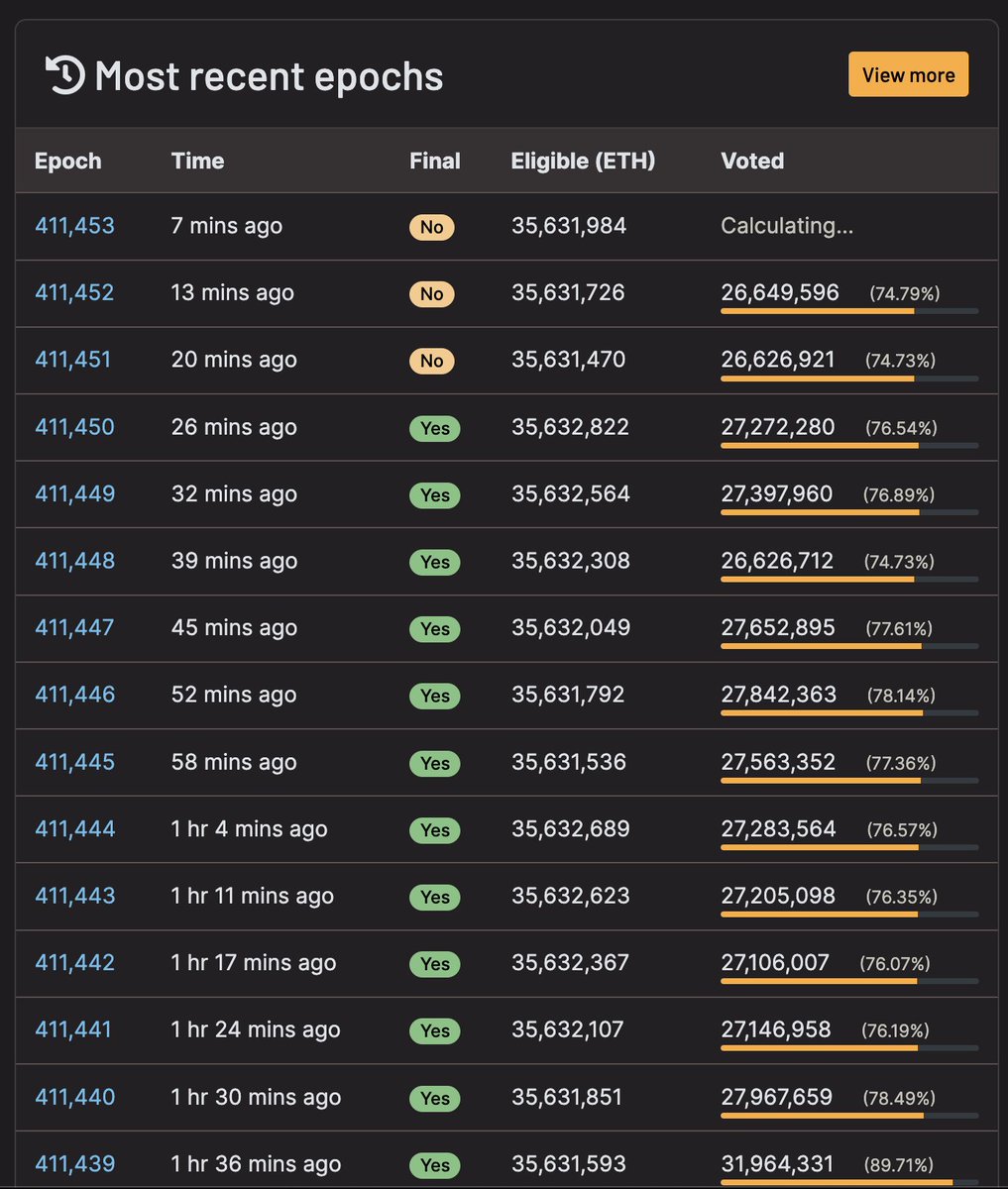
Task: Click the 74.79% voted progress bar
Action: (x=849, y=311)
